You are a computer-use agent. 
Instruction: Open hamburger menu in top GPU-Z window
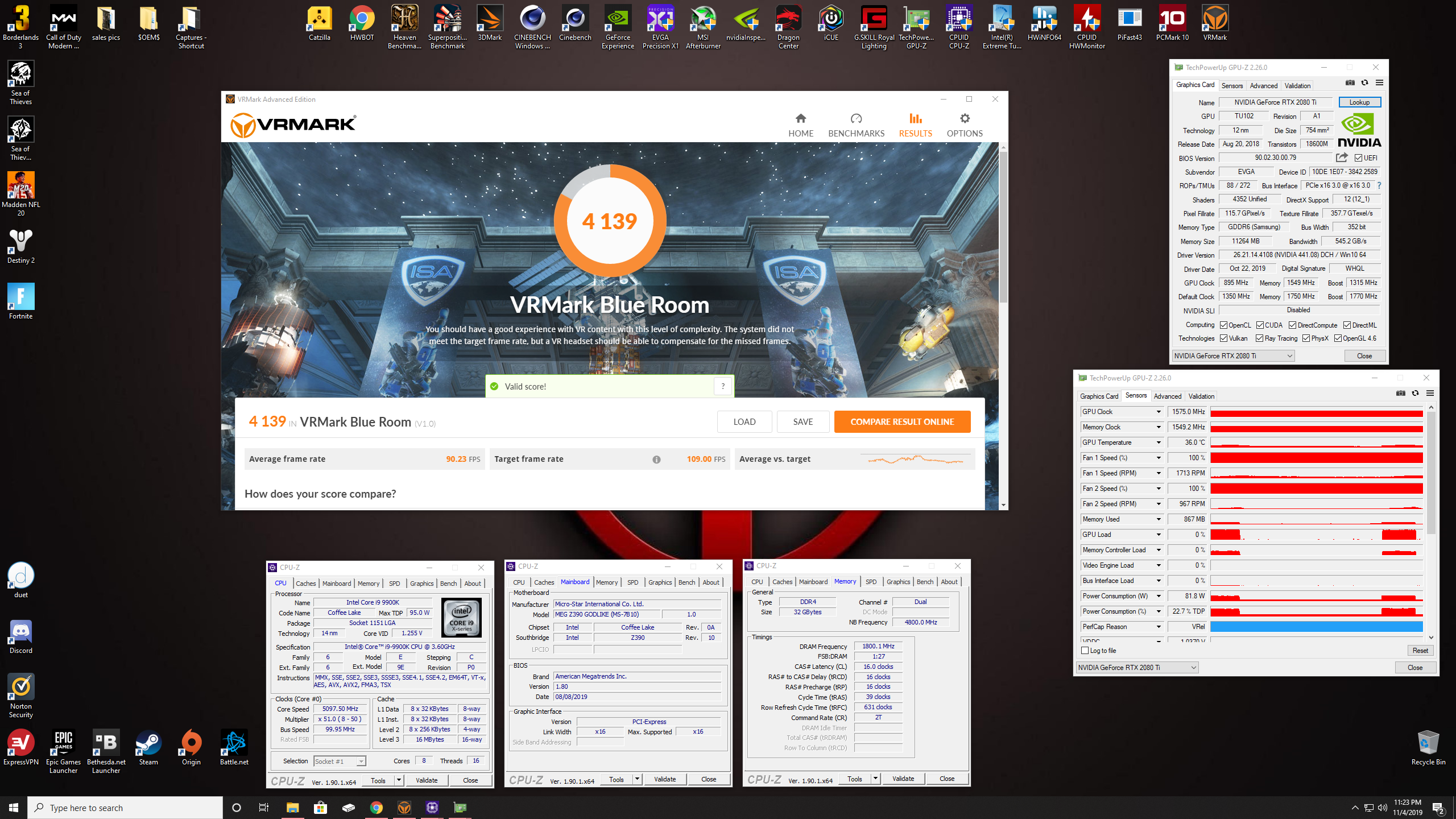pyautogui.click(x=1379, y=83)
